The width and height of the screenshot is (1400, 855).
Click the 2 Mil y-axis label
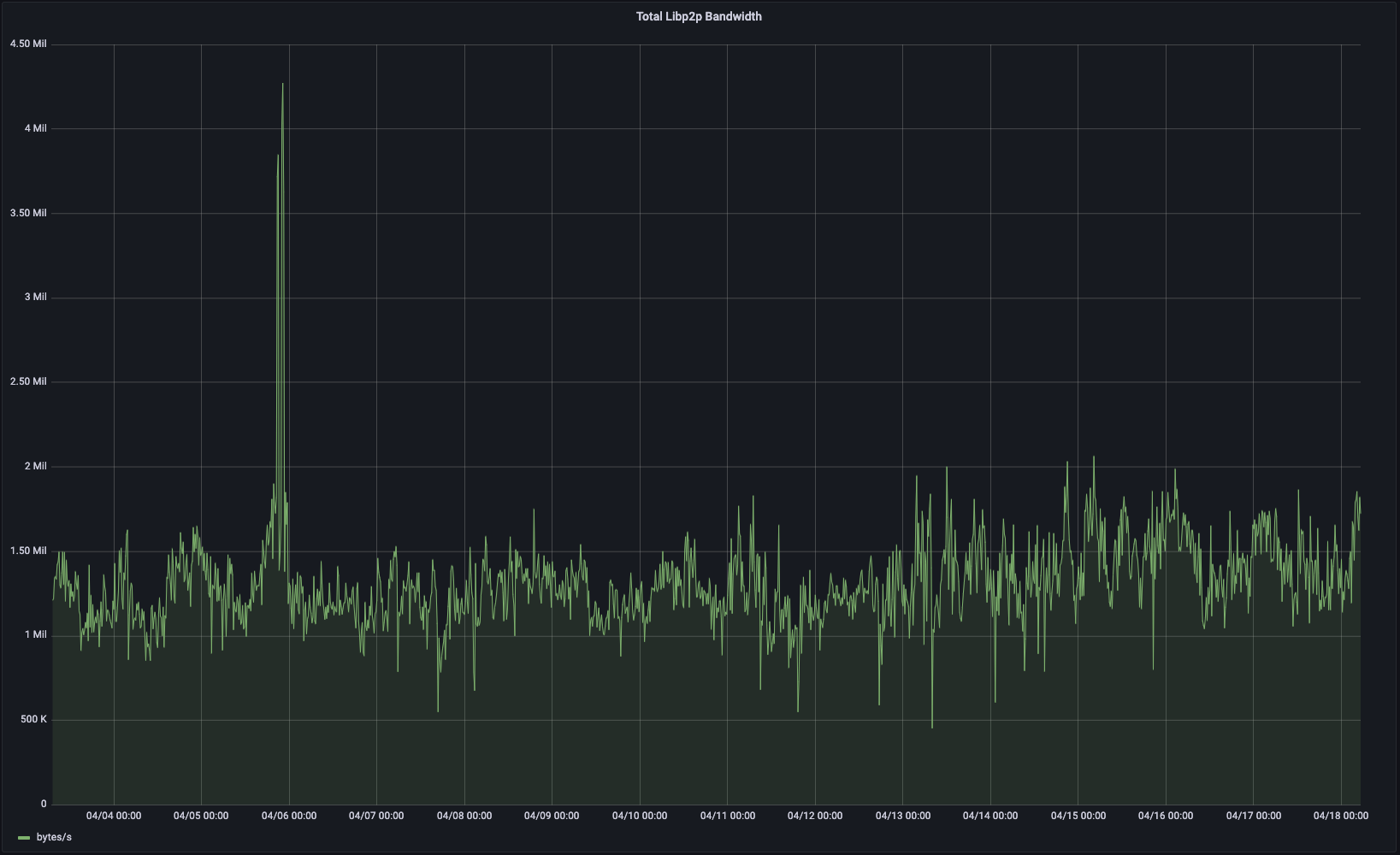[35, 466]
